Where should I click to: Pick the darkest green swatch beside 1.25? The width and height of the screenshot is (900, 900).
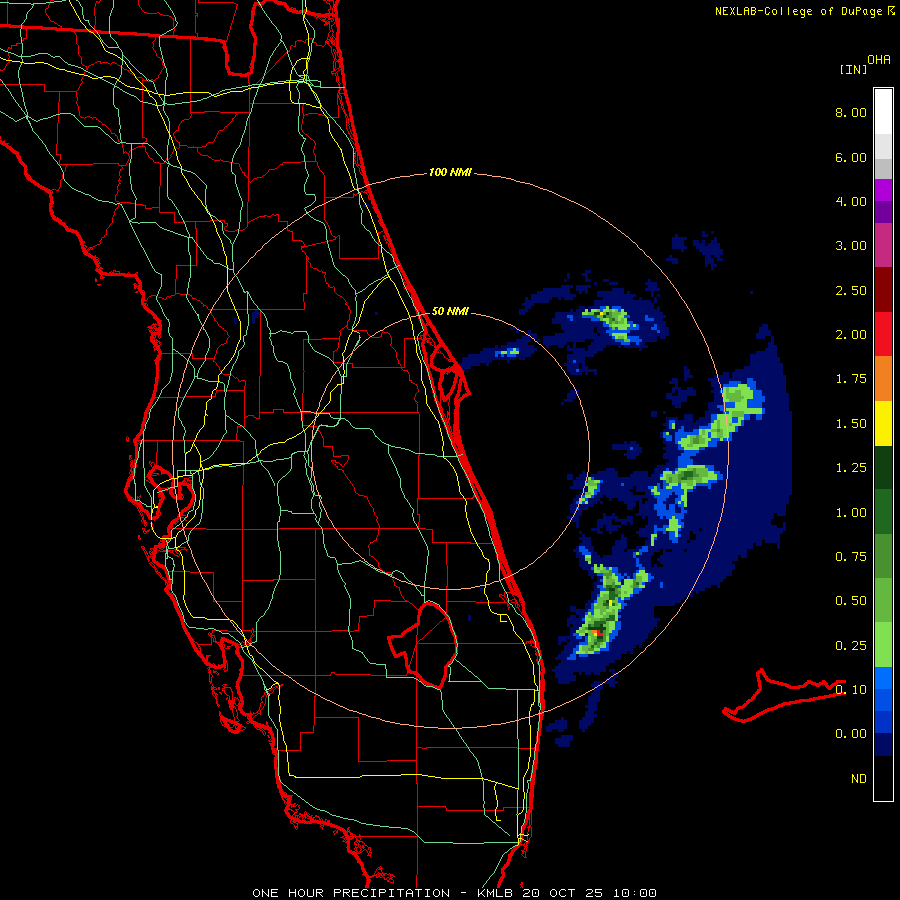click(x=883, y=467)
